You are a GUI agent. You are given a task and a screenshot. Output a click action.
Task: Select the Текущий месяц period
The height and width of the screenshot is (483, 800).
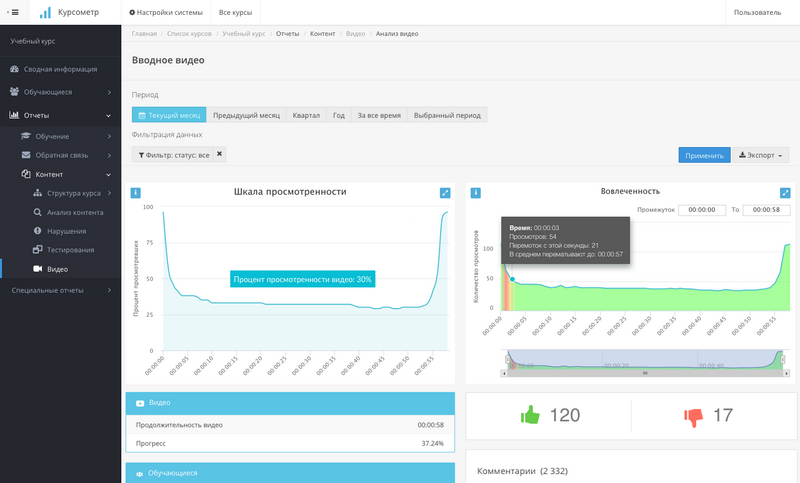pyautogui.click(x=169, y=115)
